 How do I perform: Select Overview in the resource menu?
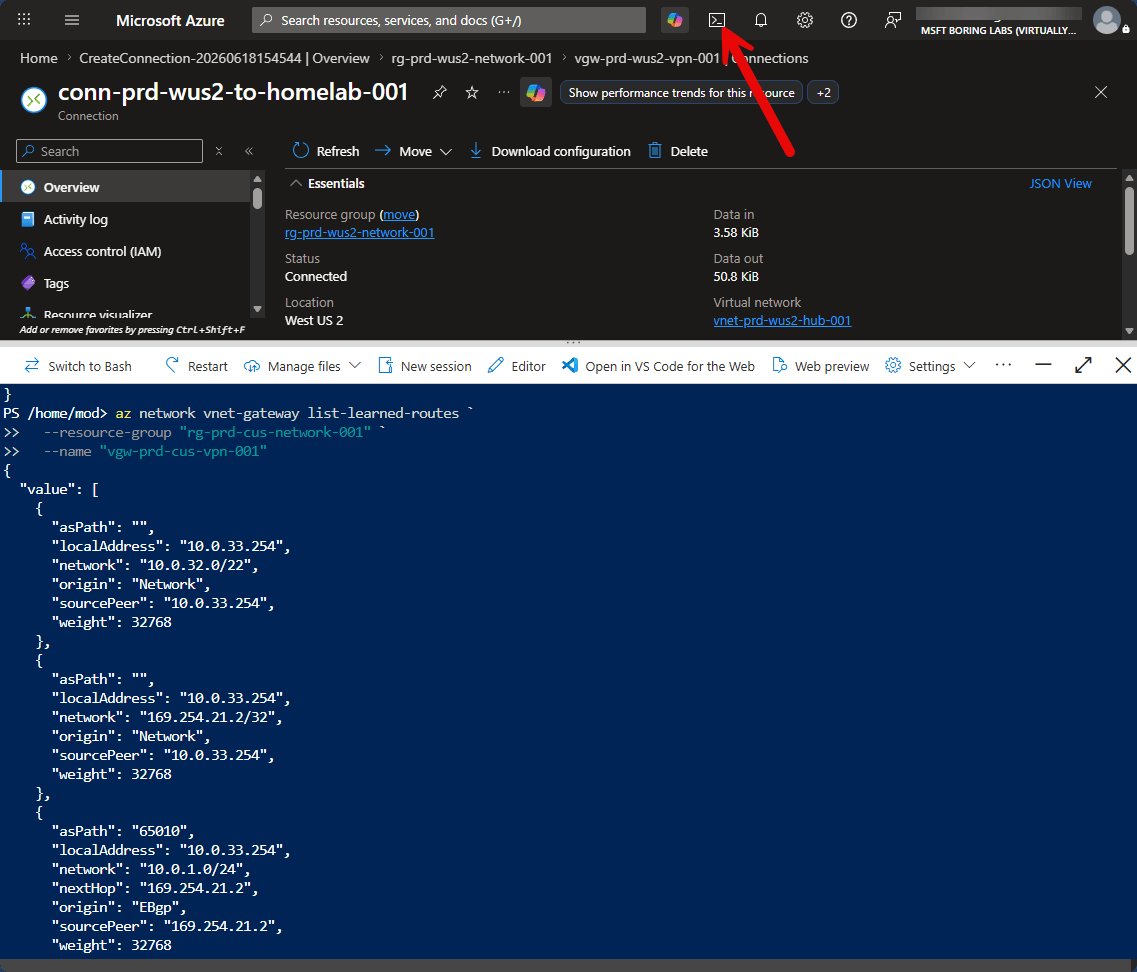(x=125, y=187)
